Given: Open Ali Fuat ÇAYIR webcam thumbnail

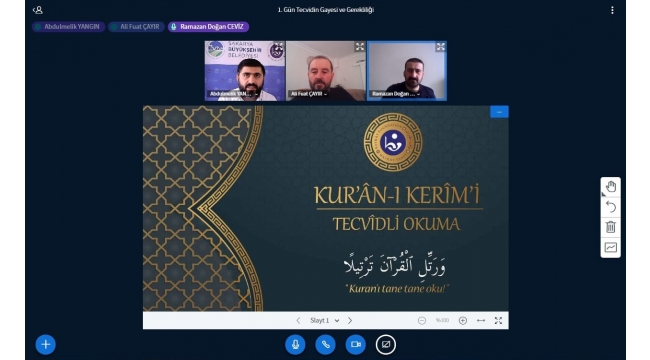Looking at the screenshot, I should pos(325,71).
